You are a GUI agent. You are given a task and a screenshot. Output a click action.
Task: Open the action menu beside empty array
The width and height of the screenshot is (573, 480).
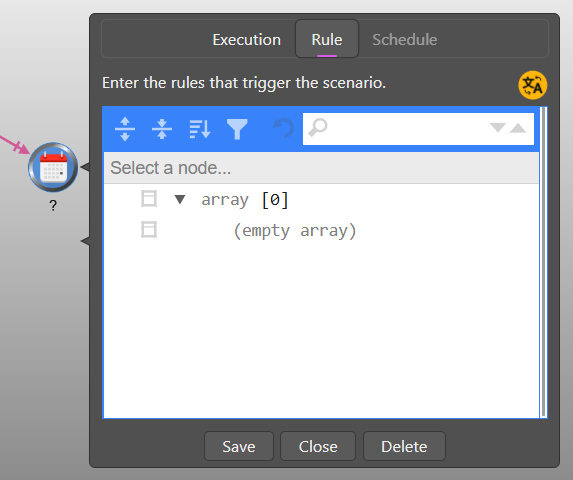149,230
